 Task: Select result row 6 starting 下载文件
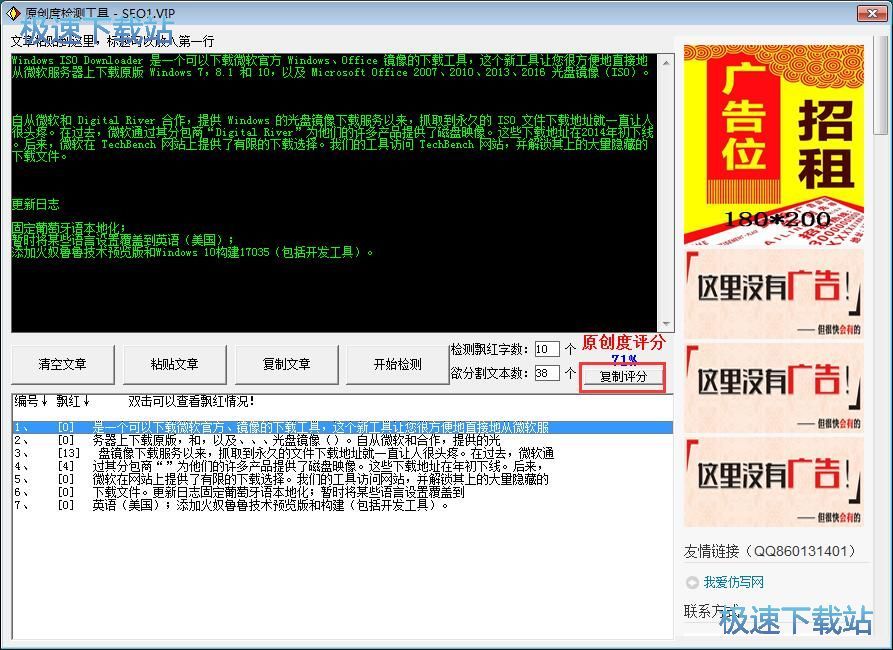click(x=342, y=492)
